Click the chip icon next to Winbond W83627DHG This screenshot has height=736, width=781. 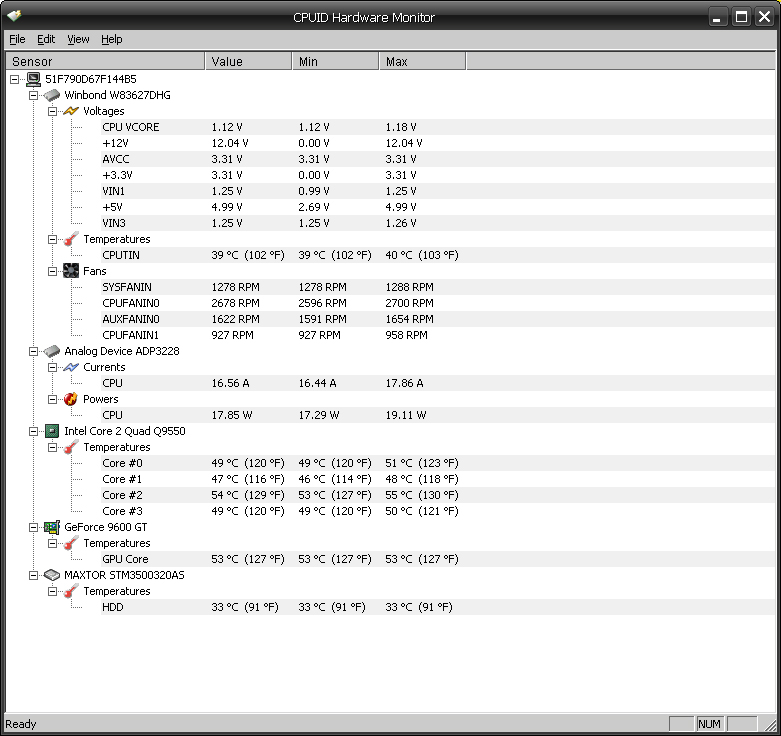pyautogui.click(x=52, y=95)
